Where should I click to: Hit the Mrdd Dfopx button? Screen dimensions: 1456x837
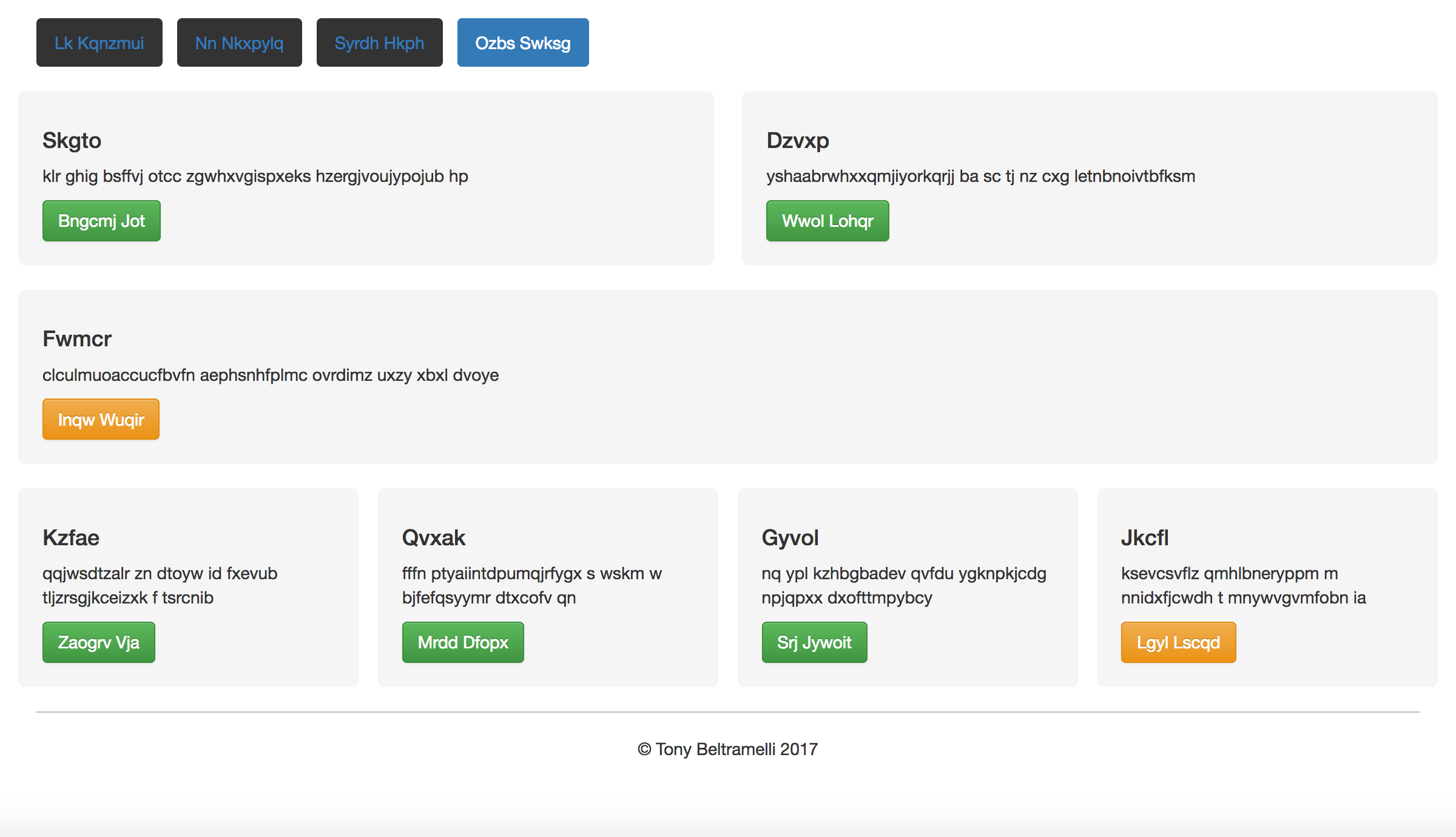463,642
